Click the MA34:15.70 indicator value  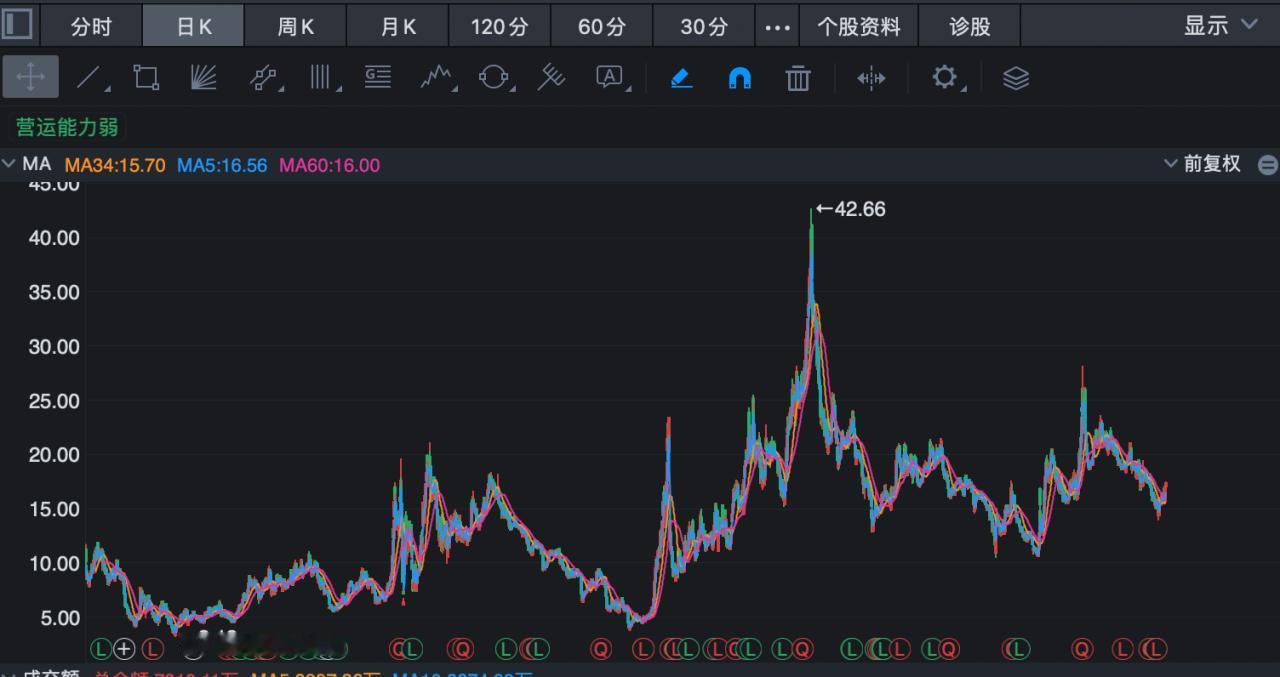[x=114, y=165]
